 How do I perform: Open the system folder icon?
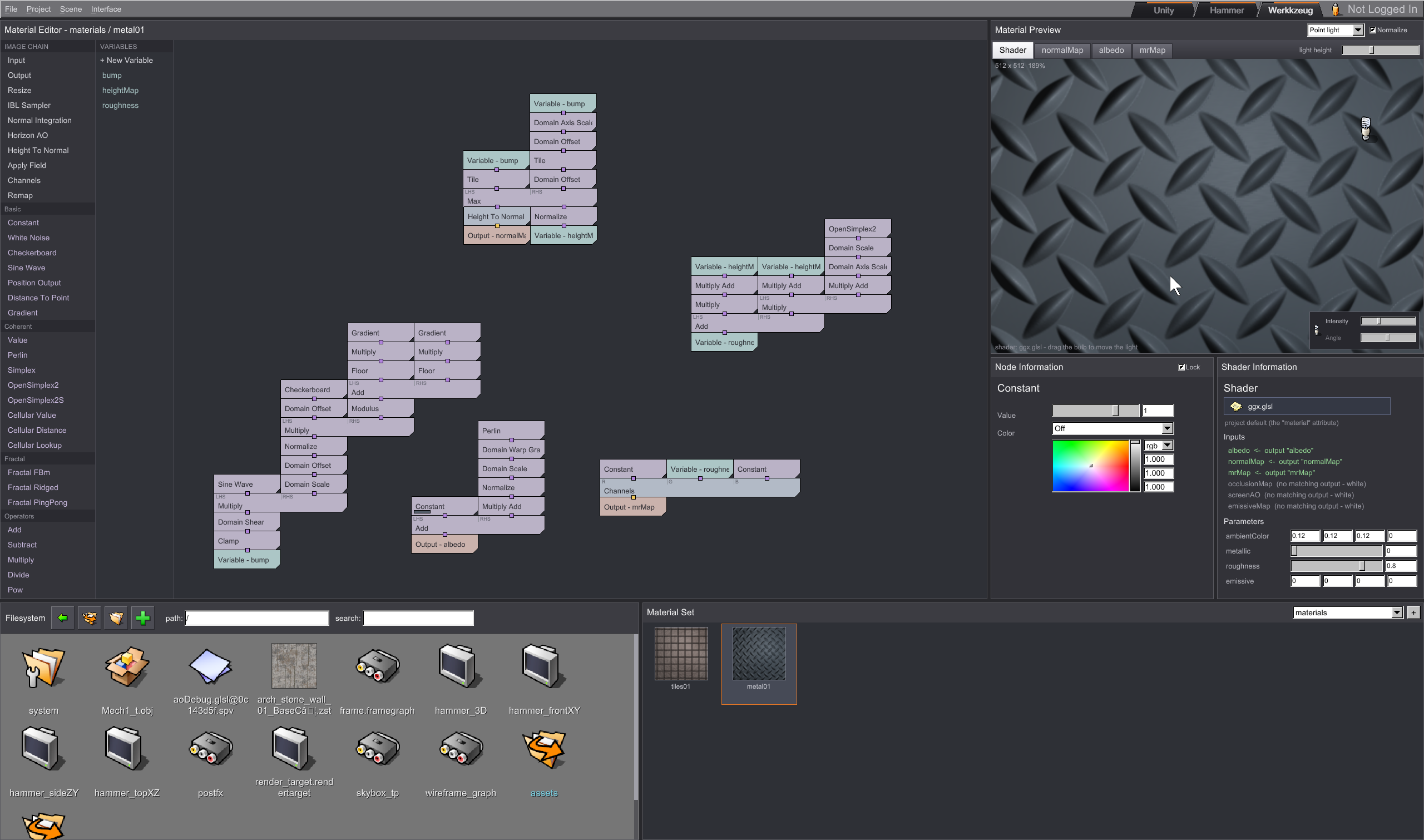pos(43,668)
